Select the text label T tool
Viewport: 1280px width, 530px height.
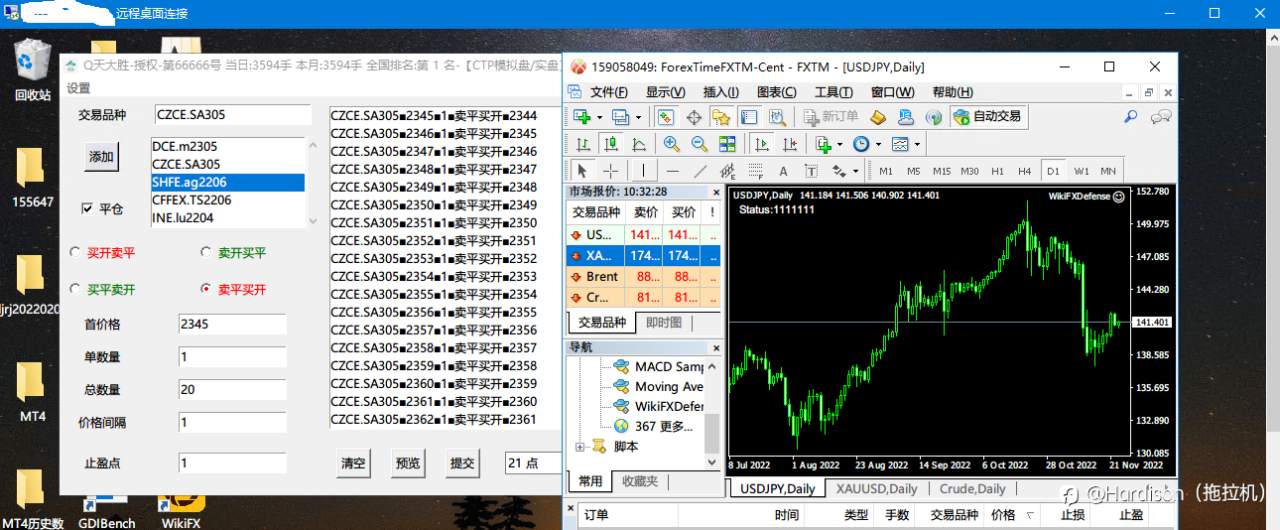pos(811,171)
